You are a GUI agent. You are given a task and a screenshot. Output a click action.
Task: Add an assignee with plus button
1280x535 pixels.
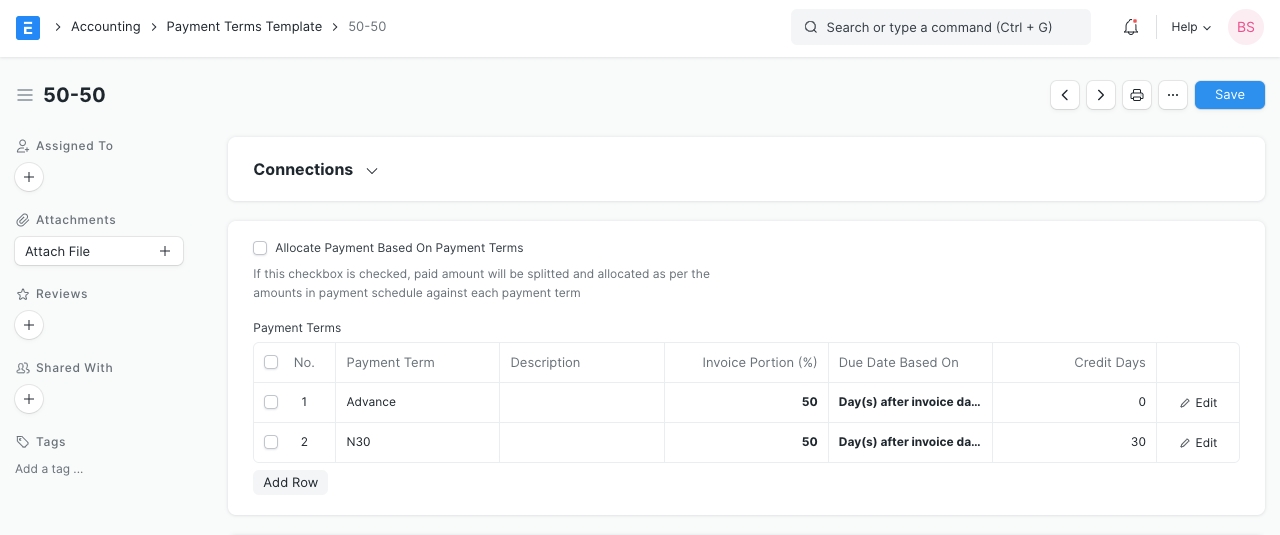[x=29, y=177]
